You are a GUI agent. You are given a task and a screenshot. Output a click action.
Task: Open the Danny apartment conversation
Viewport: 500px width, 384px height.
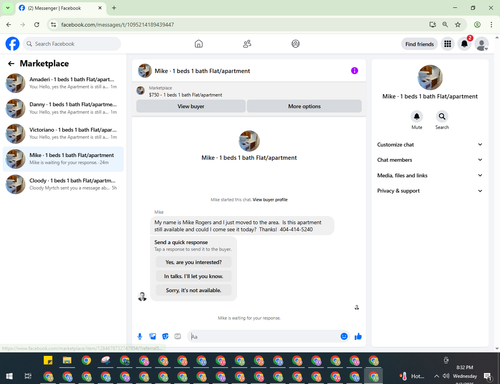(63, 108)
